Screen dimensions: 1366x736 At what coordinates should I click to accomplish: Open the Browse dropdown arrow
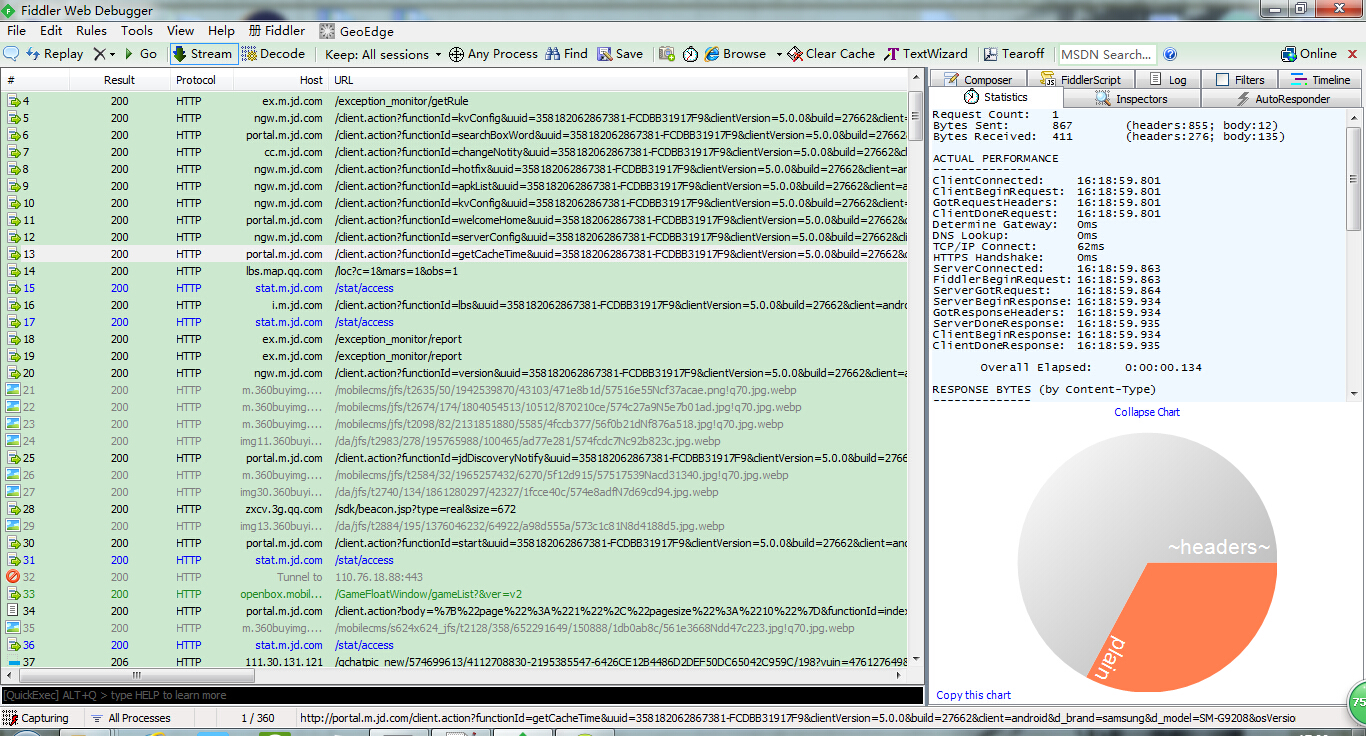tap(779, 55)
